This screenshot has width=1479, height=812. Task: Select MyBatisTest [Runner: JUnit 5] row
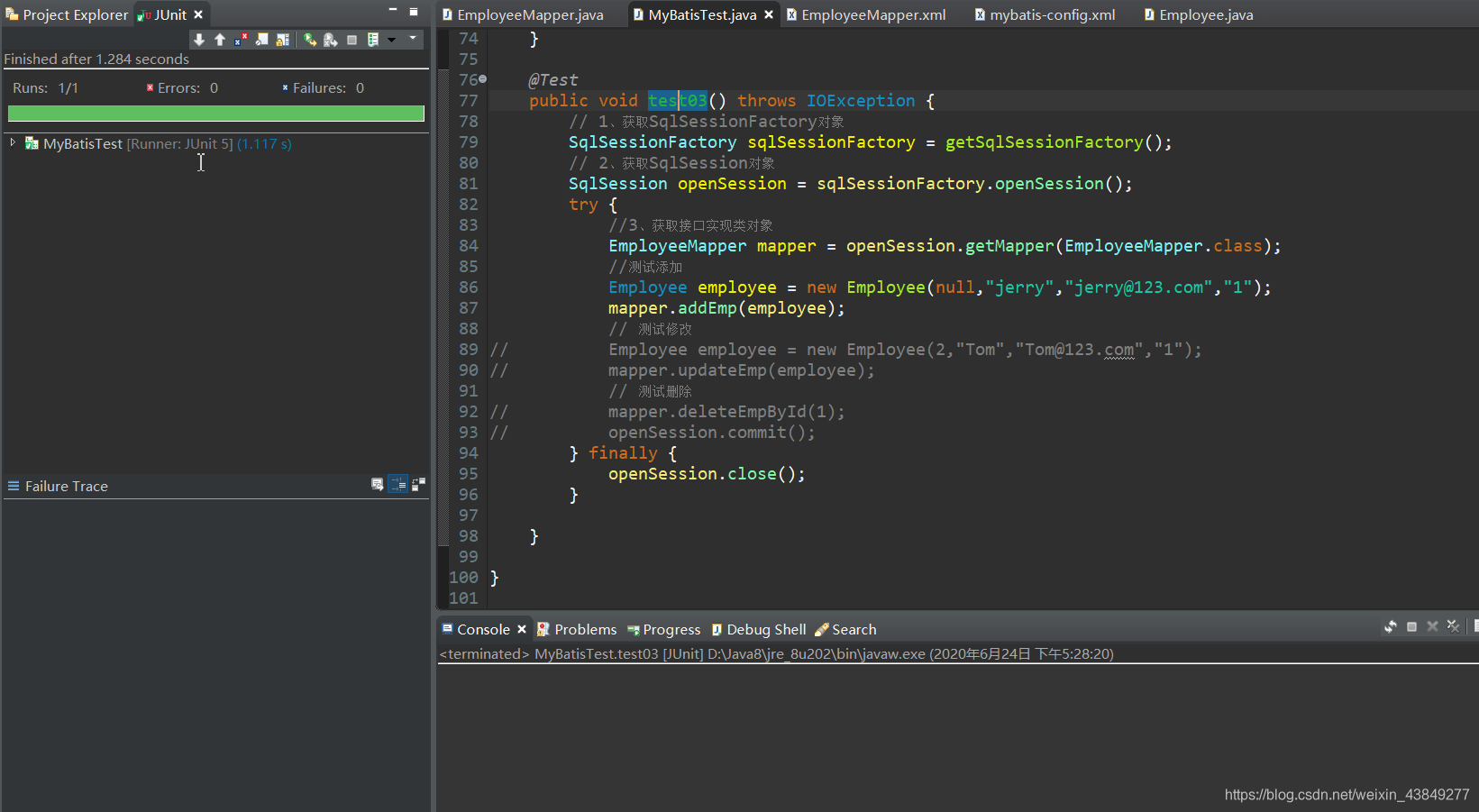coord(168,143)
